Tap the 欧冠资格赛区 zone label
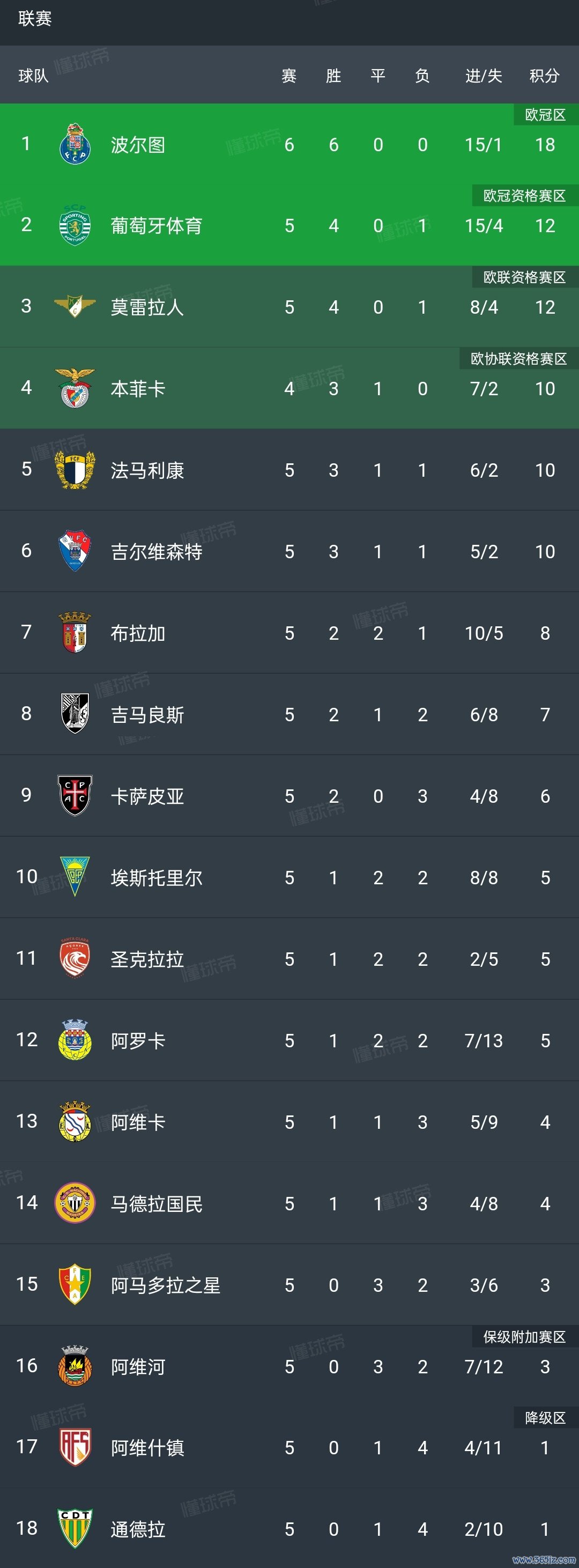Image resolution: width=579 pixels, height=1568 pixels. coord(524,196)
